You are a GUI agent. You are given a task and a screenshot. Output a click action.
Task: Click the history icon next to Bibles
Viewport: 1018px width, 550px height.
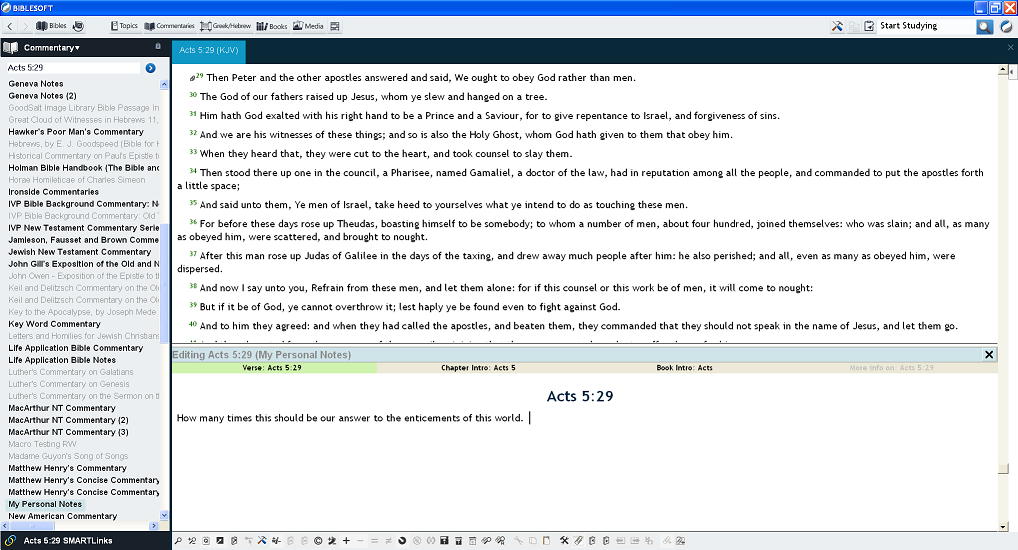point(78,26)
